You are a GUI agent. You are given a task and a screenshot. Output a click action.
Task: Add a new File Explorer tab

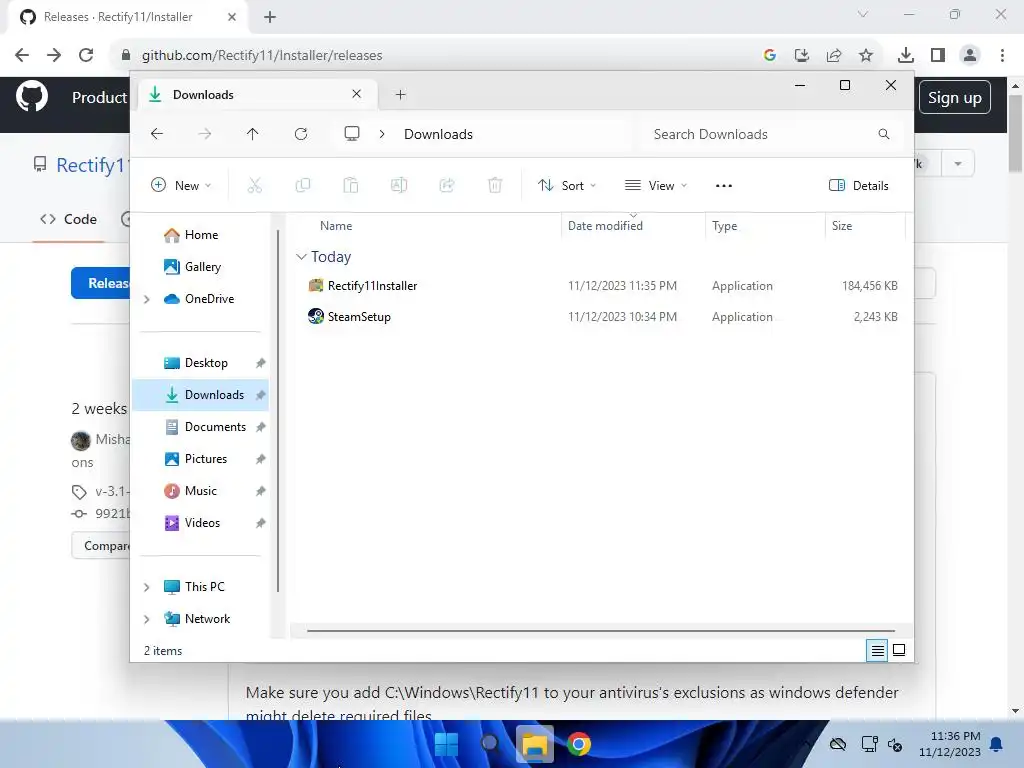click(x=401, y=95)
